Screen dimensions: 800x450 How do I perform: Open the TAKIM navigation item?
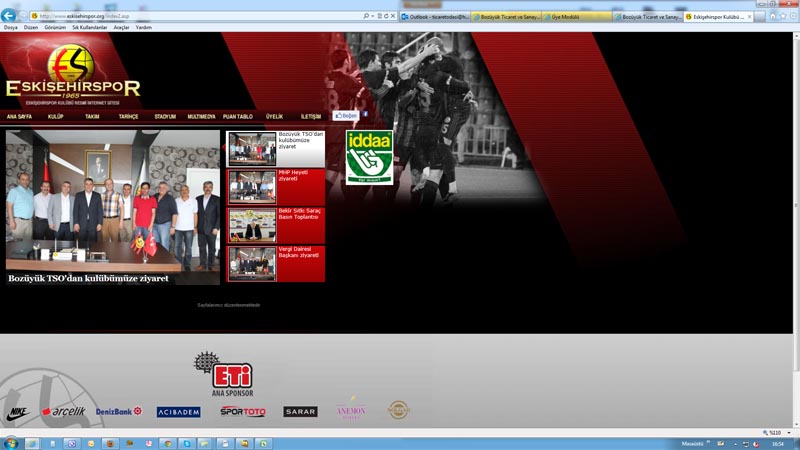point(92,117)
